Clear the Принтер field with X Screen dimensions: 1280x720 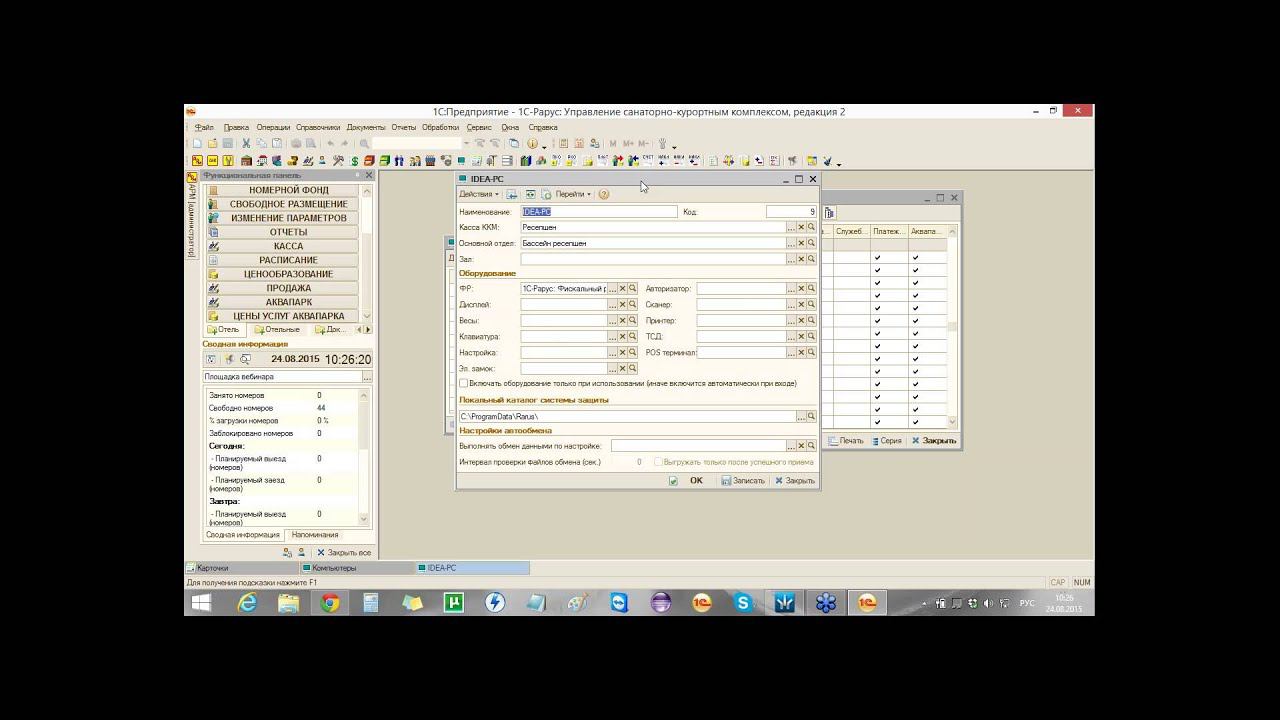801,320
